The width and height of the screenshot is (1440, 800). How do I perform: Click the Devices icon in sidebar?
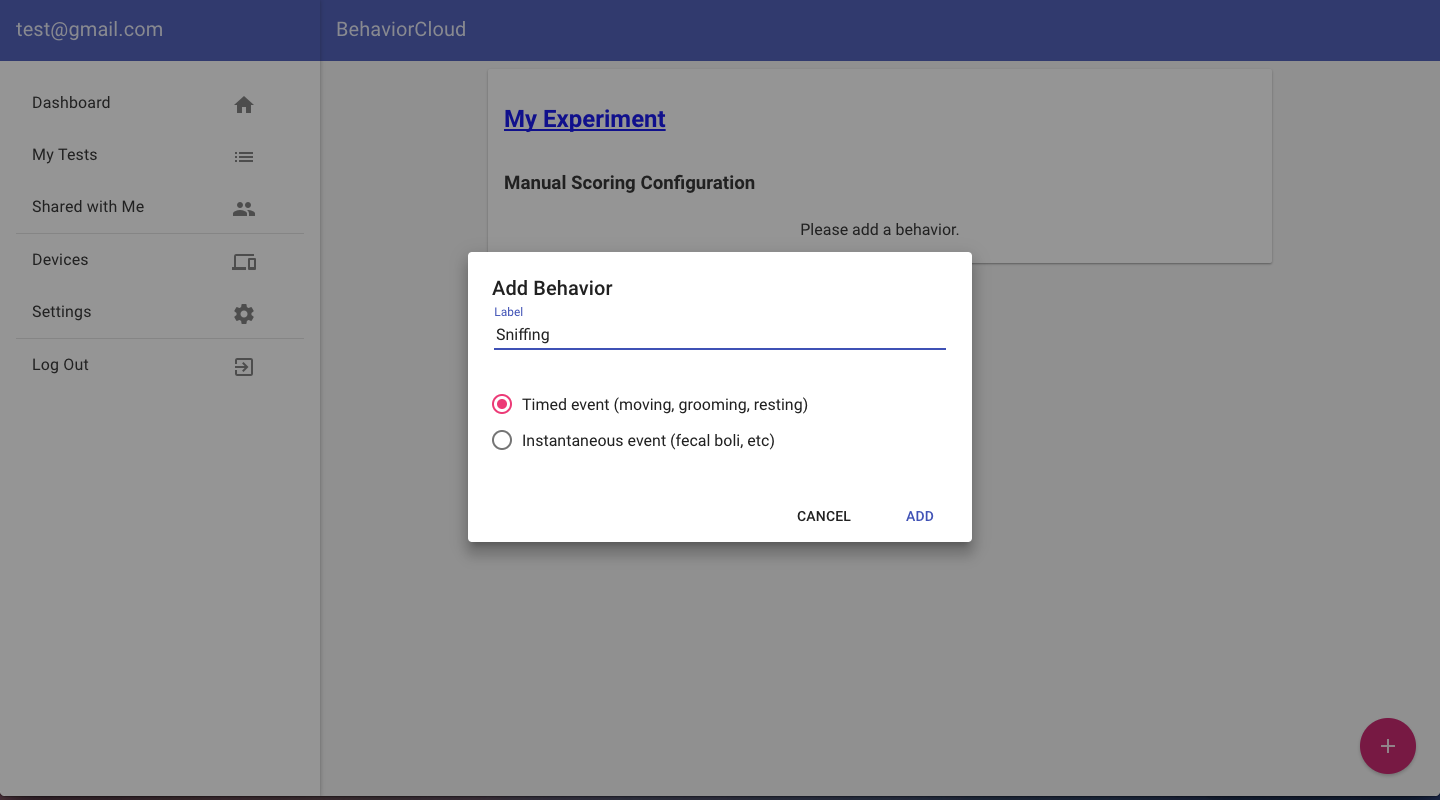click(x=244, y=262)
